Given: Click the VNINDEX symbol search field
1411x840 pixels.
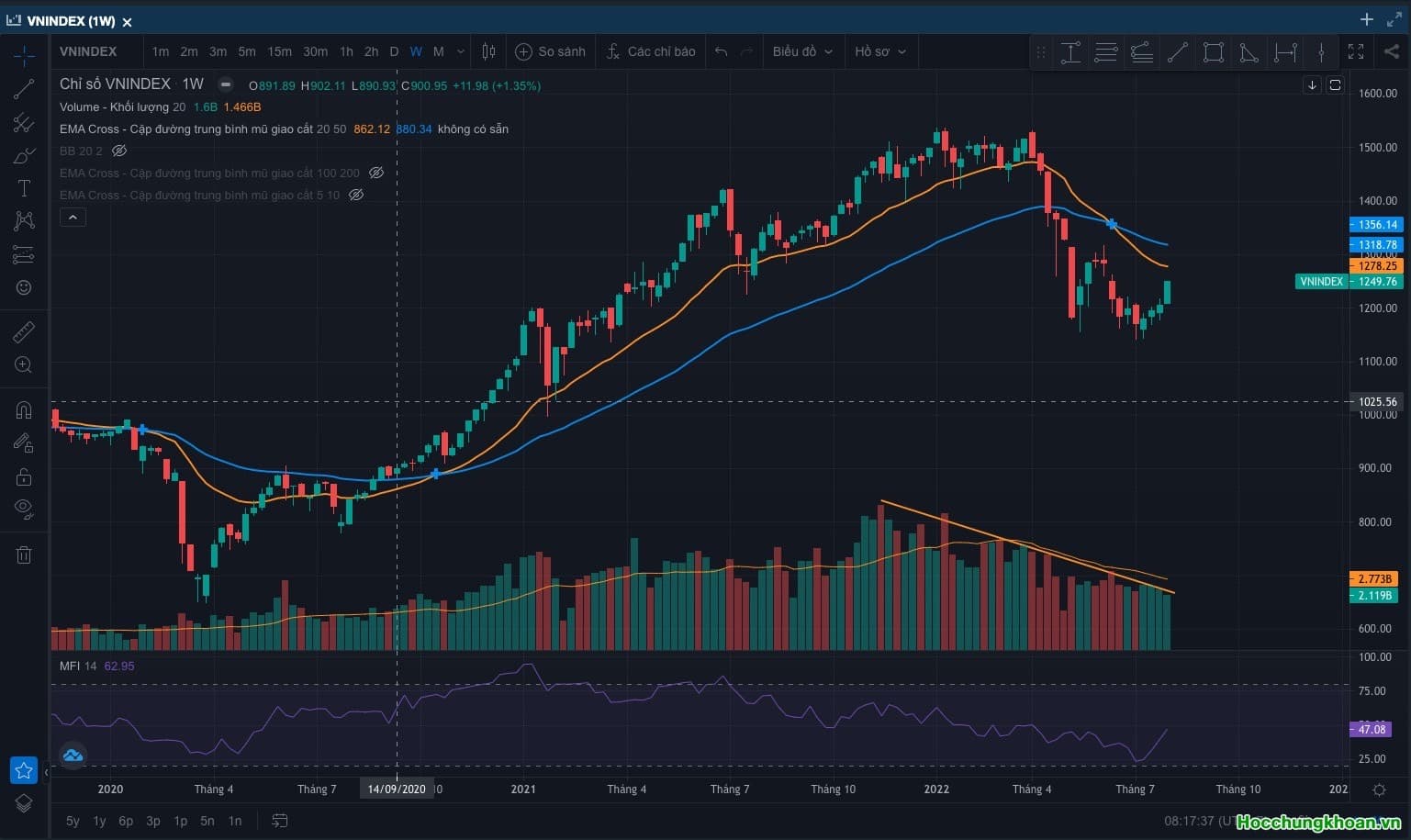Looking at the screenshot, I should click(88, 51).
